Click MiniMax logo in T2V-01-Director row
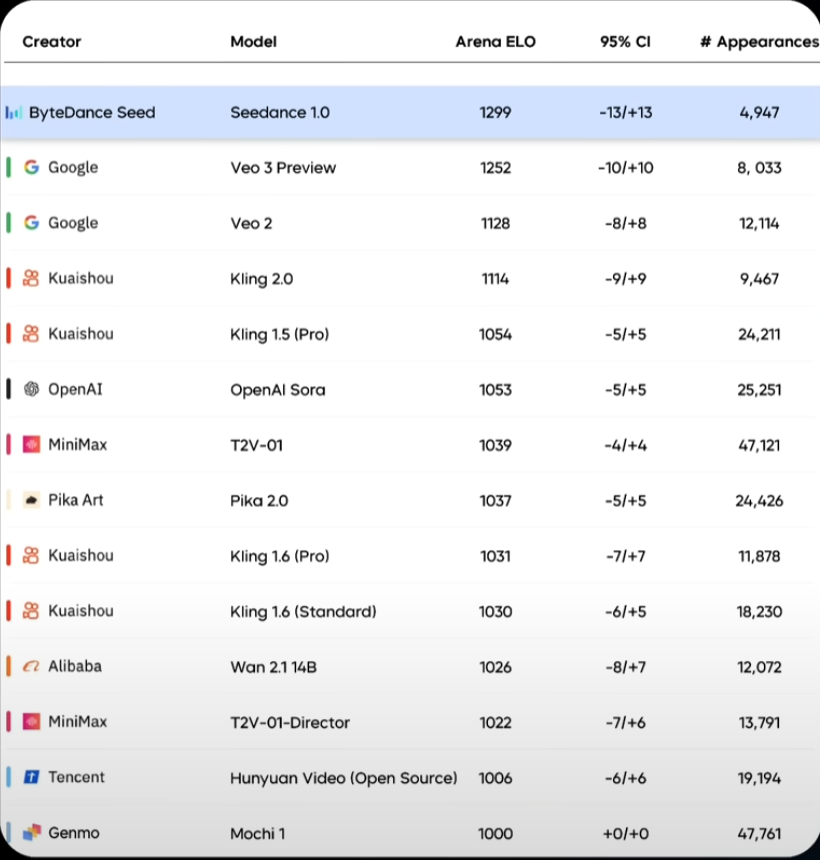This screenshot has height=860, width=820. pos(31,722)
